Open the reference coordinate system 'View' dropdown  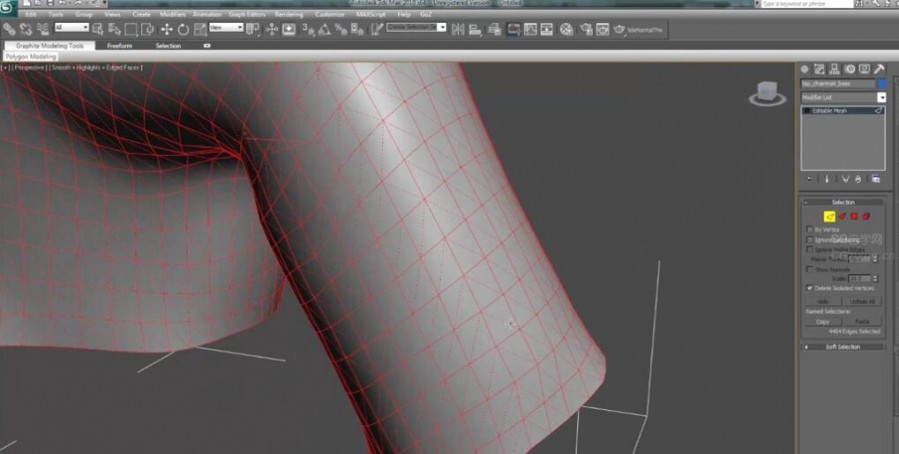[x=226, y=28]
